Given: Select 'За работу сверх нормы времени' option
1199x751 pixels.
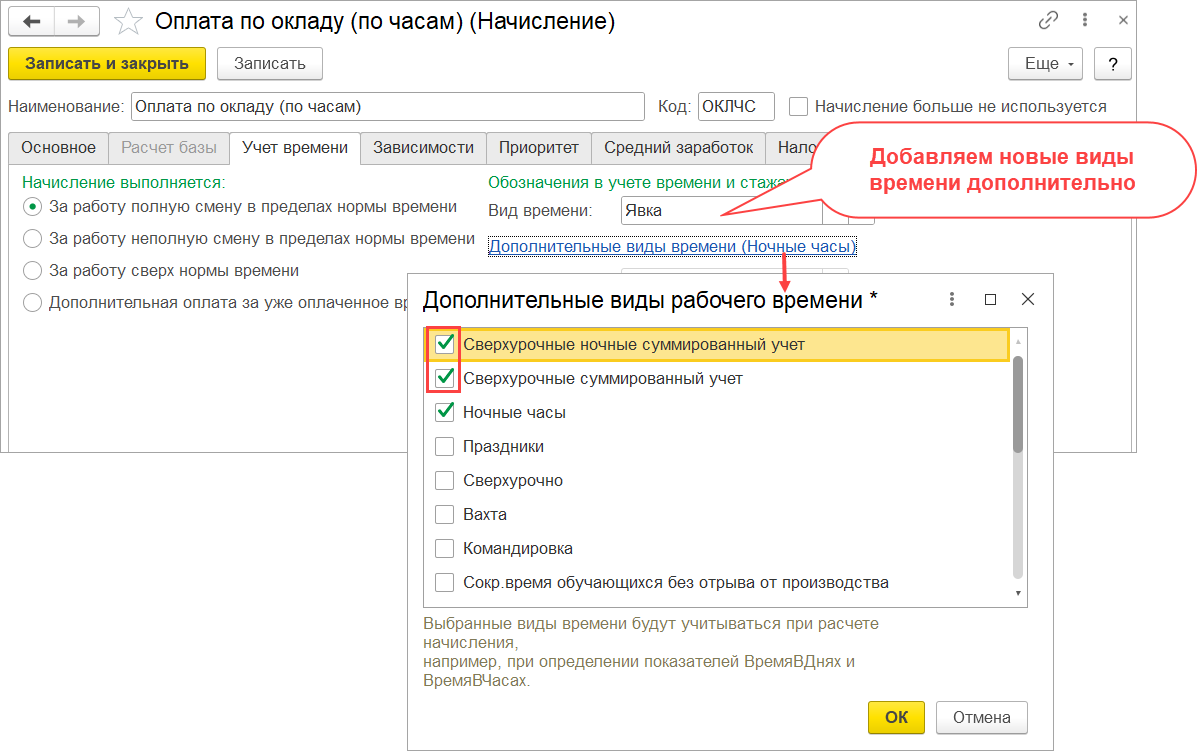Looking at the screenshot, I should coord(32,271).
